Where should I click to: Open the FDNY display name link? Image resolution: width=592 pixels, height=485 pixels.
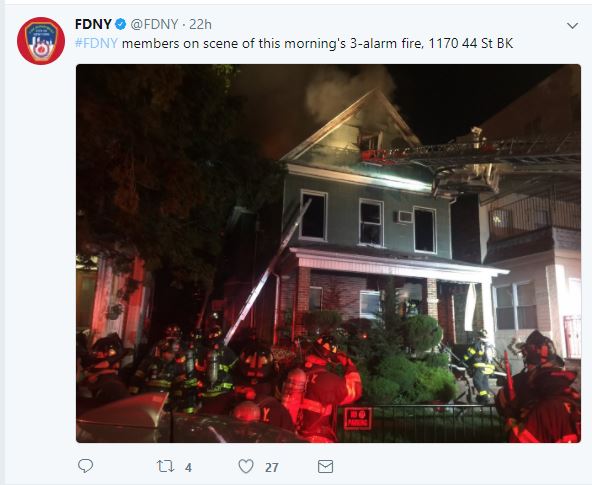[x=93, y=25]
